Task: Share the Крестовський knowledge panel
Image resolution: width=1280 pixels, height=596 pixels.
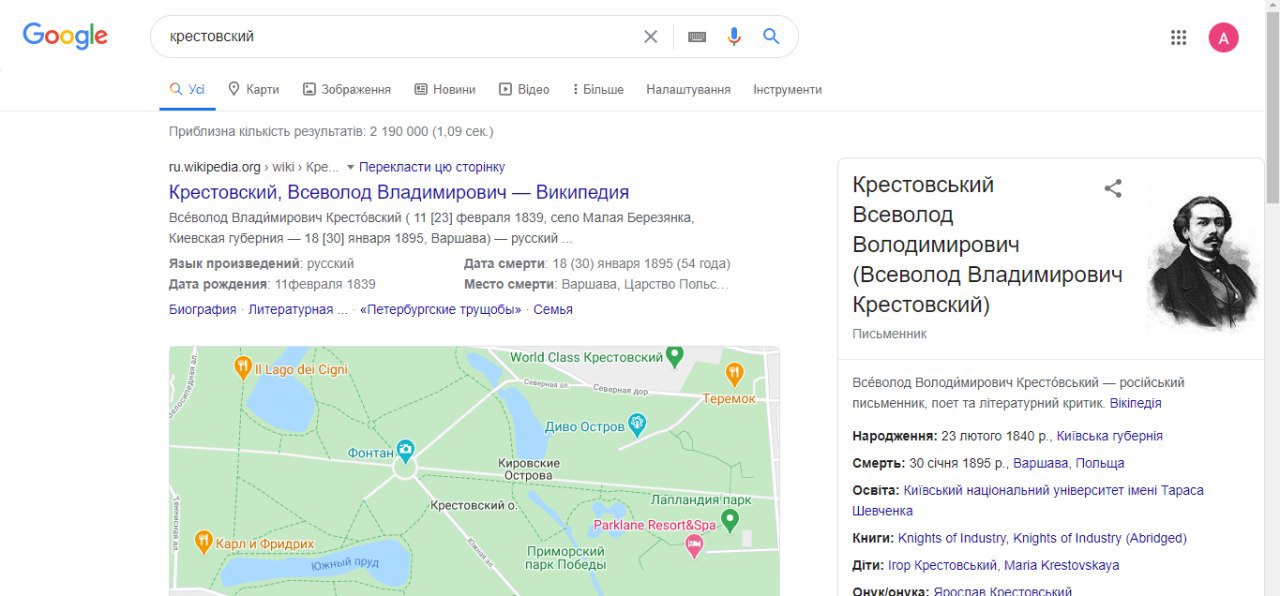Action: [1113, 188]
